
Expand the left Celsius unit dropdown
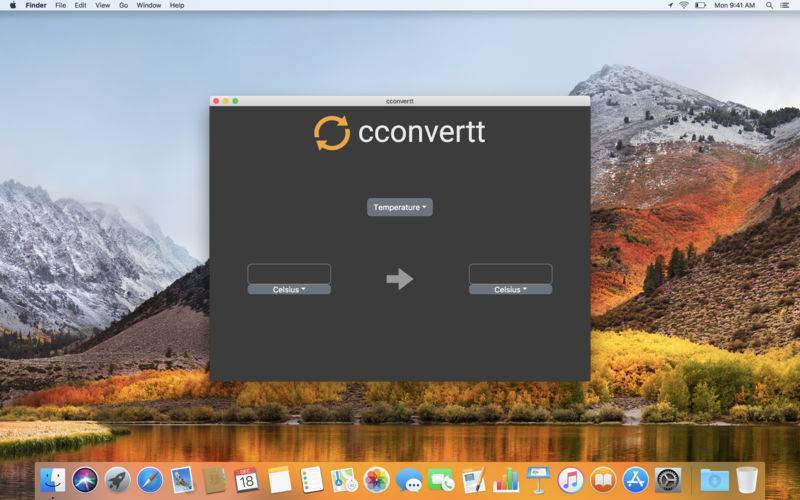289,290
